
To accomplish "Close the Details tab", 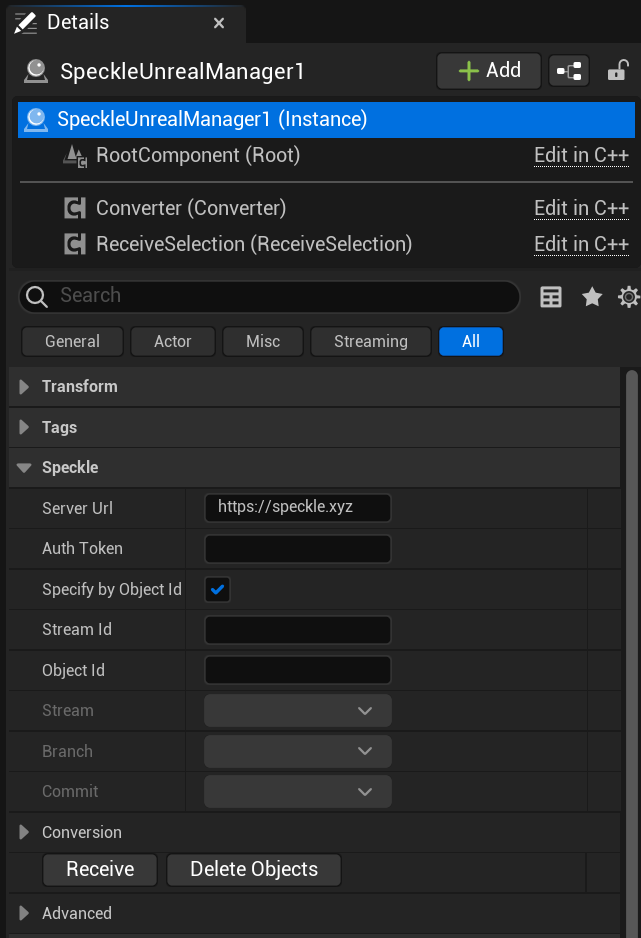I will 219,23.
